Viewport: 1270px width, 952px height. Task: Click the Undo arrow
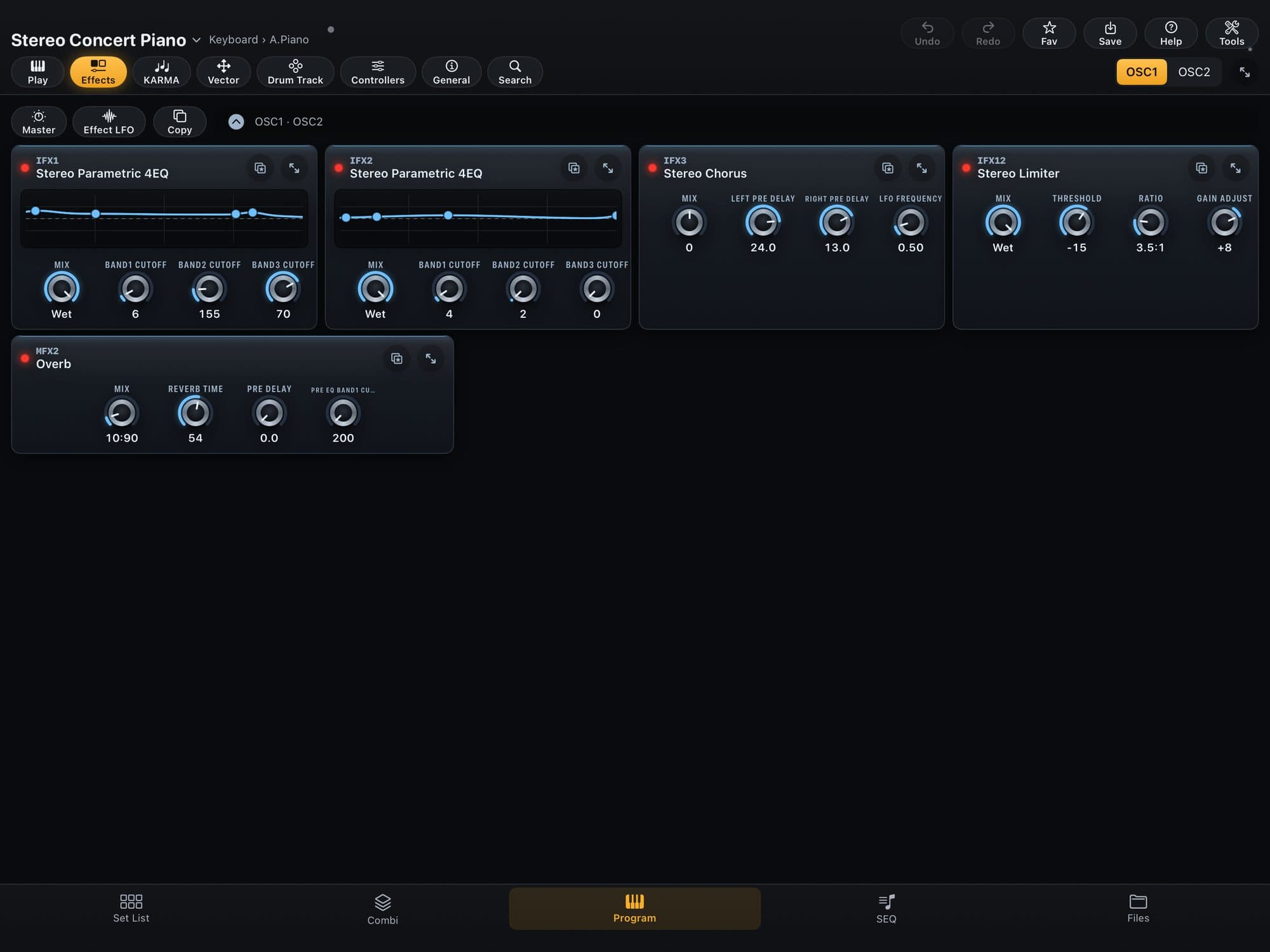tap(926, 33)
